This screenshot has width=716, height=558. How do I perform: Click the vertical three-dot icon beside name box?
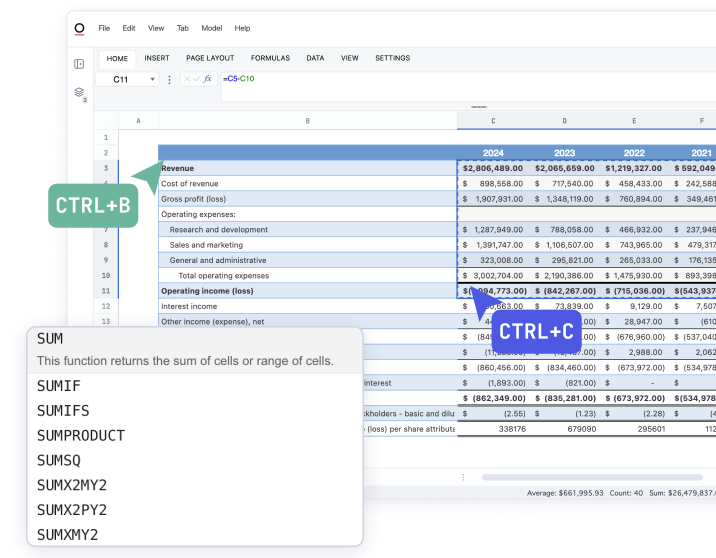pos(169,79)
